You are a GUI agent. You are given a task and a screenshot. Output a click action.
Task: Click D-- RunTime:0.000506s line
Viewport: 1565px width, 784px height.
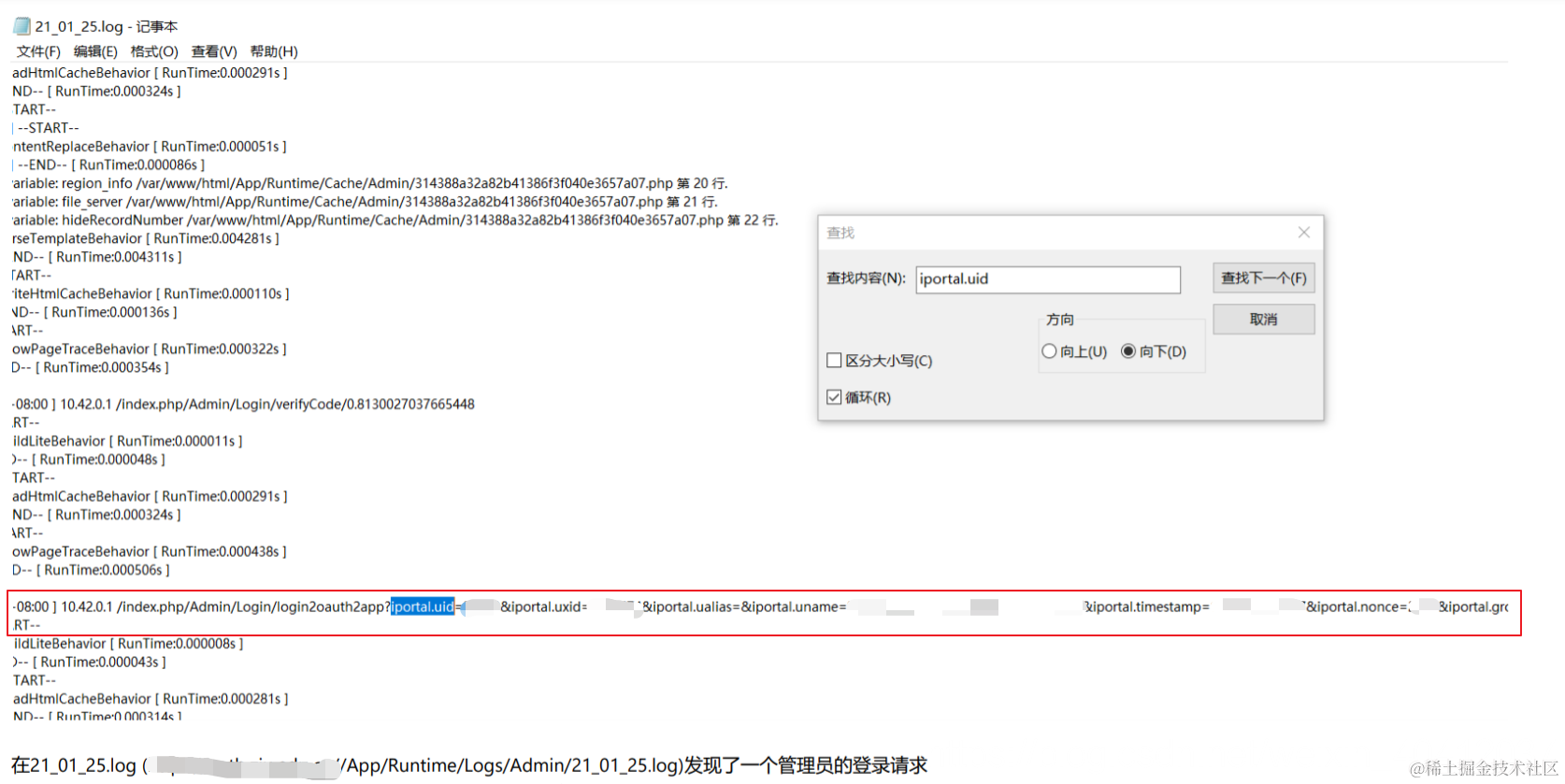(91, 570)
